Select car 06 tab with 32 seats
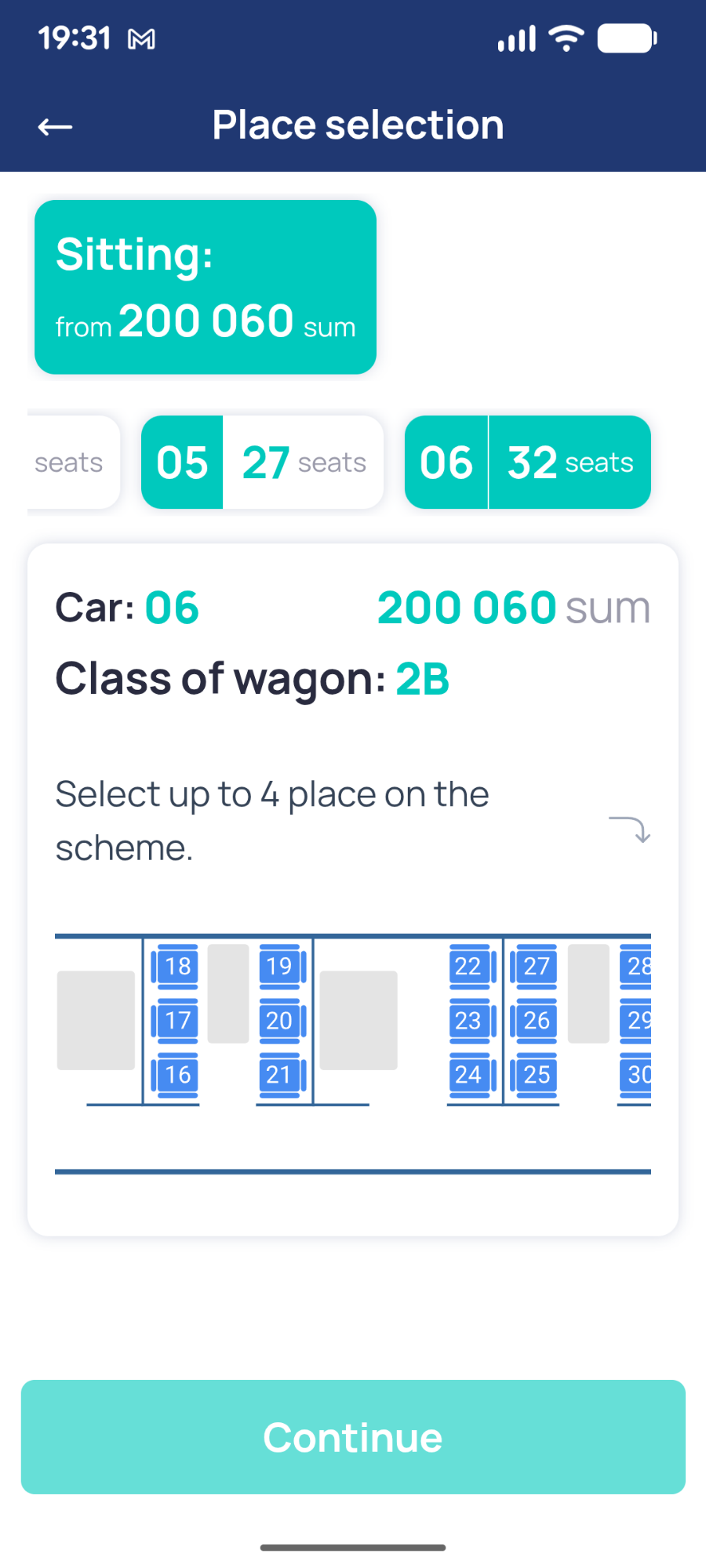 point(527,463)
